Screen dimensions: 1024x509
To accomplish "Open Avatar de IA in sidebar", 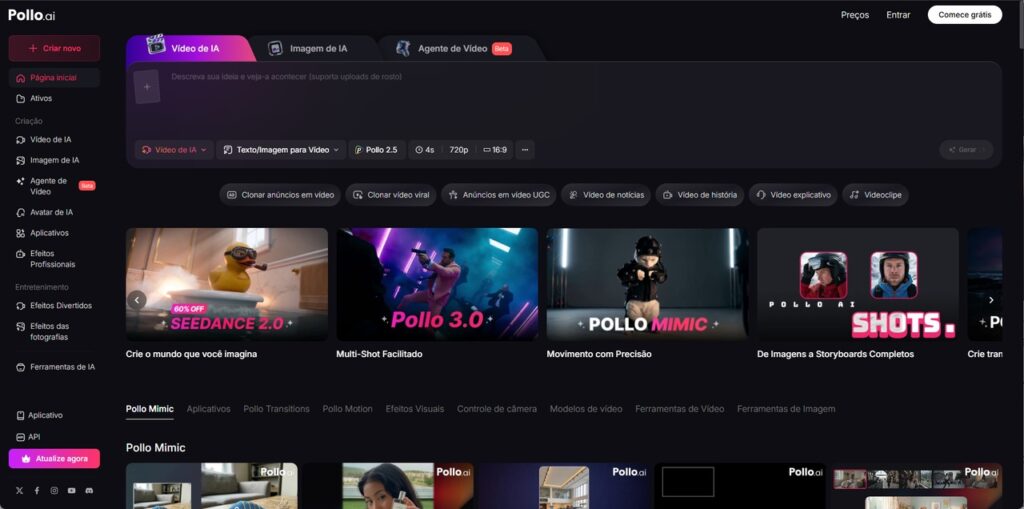I will pyautogui.click(x=54, y=212).
